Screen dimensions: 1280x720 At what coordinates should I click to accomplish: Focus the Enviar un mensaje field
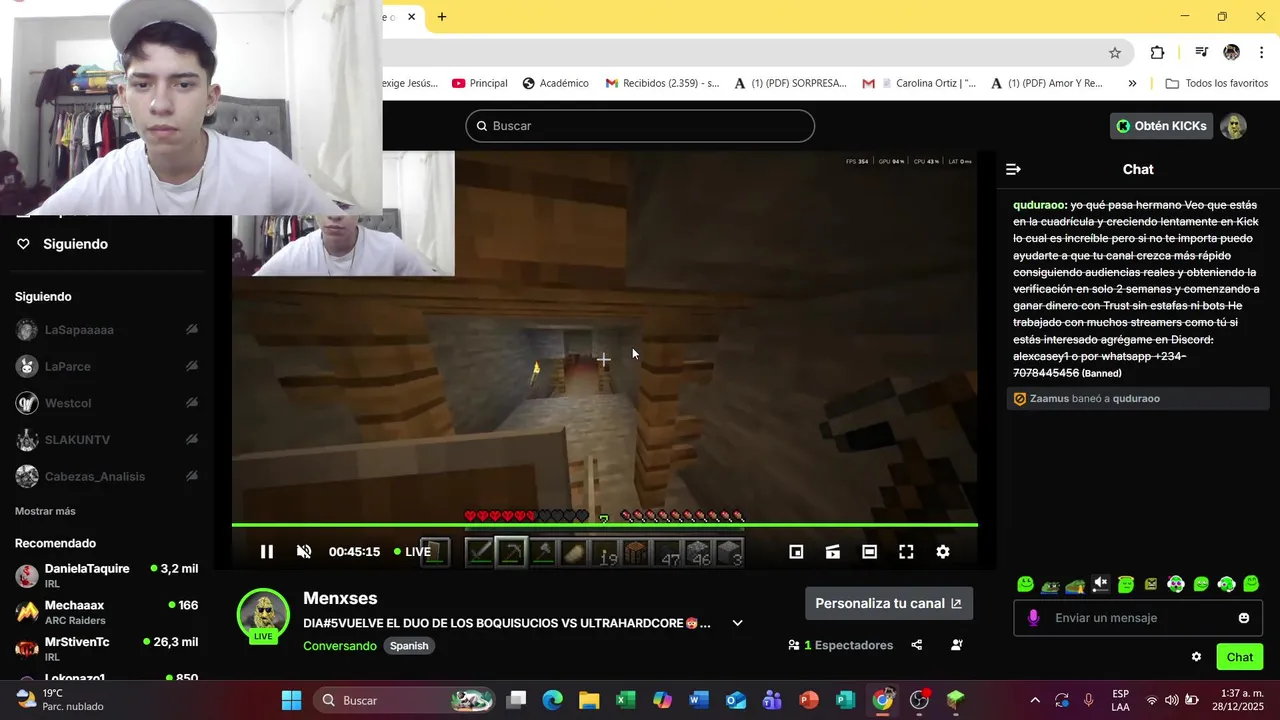[1138, 618]
